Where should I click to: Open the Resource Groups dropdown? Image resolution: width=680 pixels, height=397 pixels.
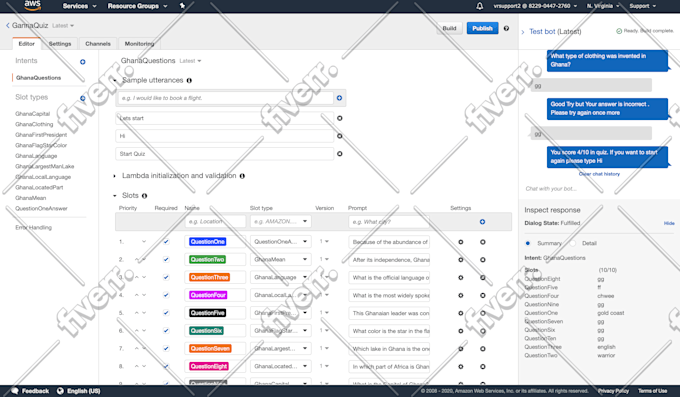[x=137, y=6]
